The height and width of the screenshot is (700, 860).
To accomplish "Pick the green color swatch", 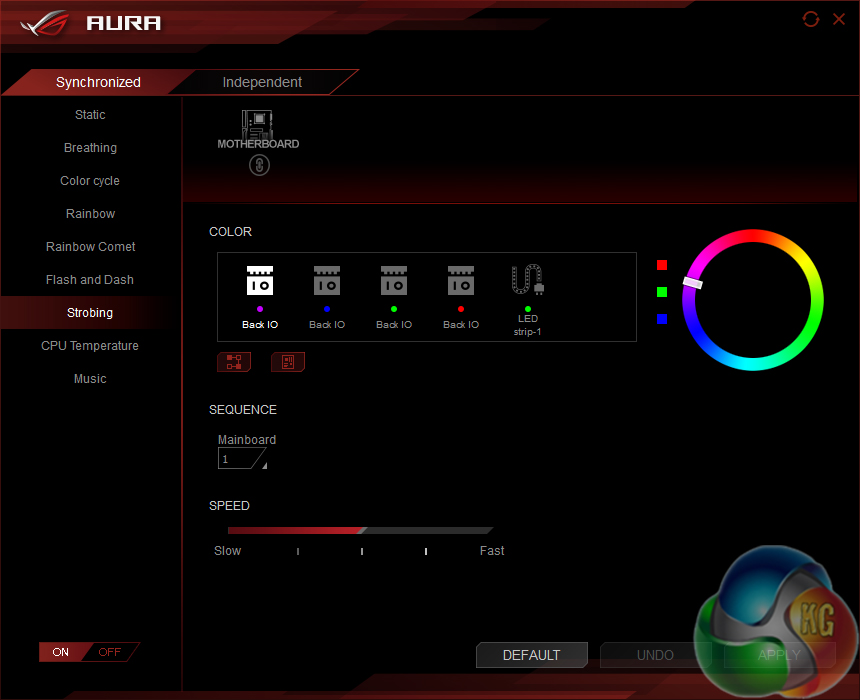I will 662,292.
